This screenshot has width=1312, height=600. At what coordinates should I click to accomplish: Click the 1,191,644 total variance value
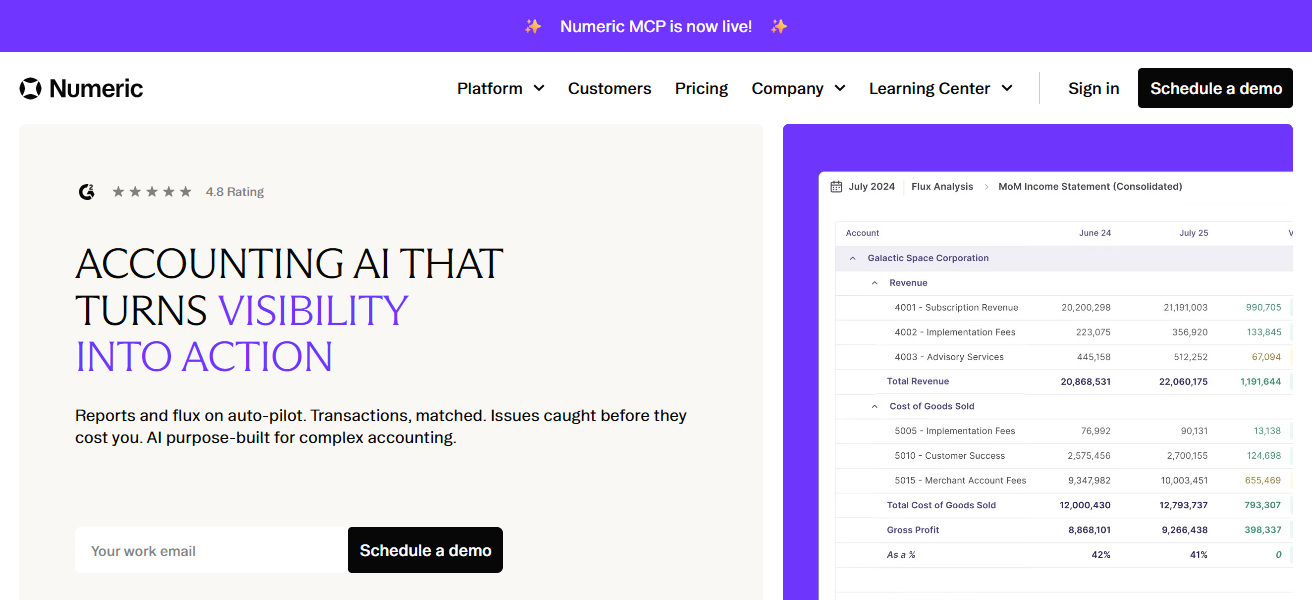(1260, 381)
